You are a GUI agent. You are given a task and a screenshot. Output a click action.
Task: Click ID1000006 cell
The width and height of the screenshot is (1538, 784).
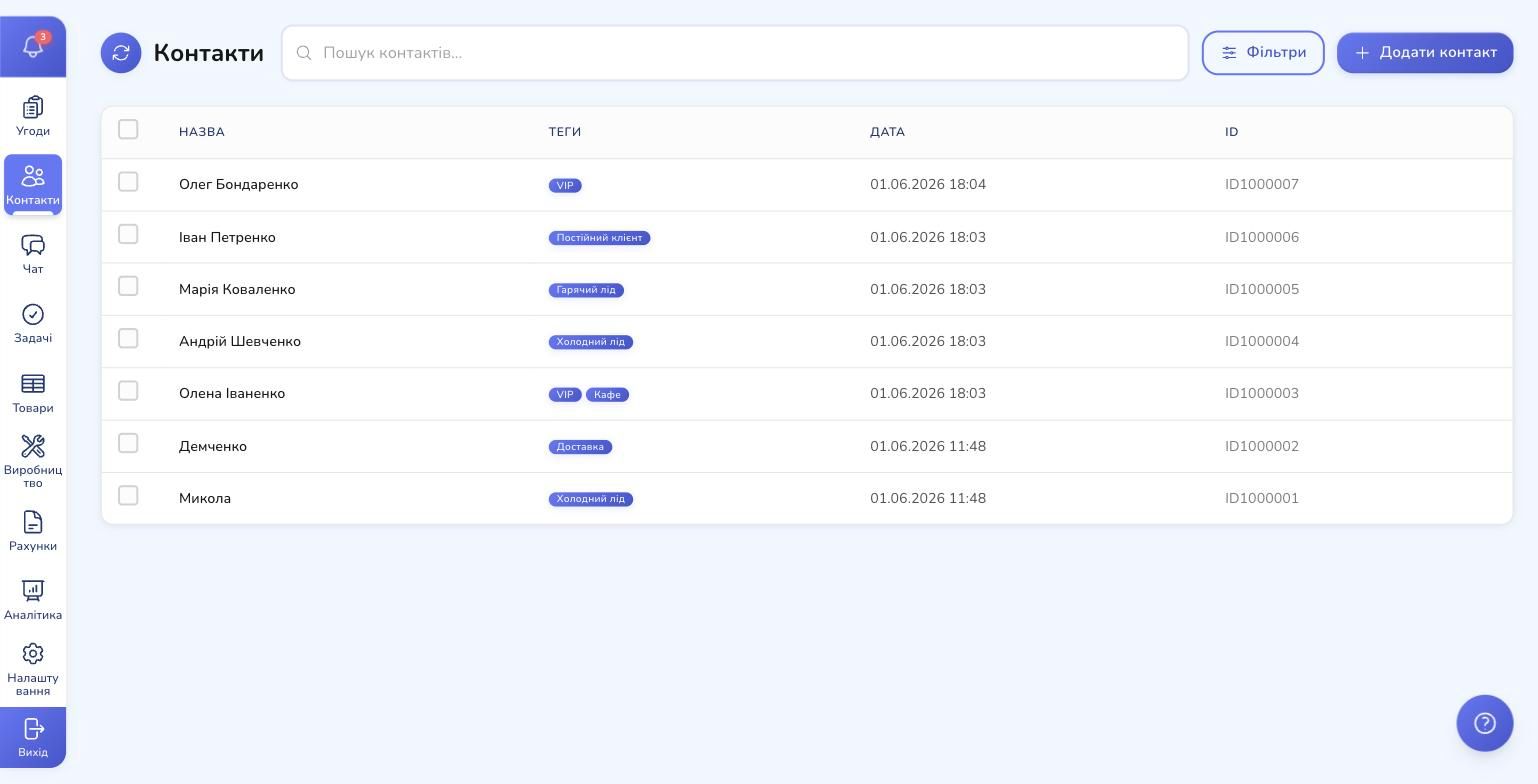pos(1262,238)
